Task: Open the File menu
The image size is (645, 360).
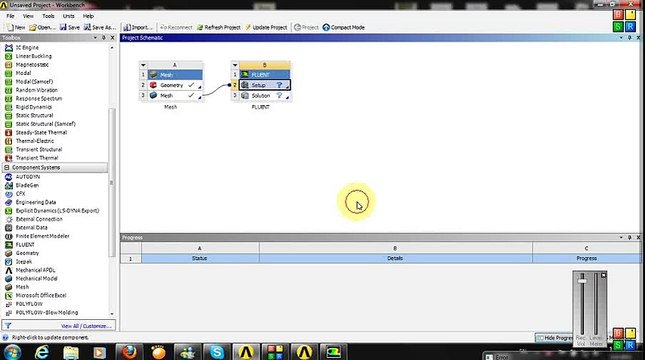Action: 10,16
